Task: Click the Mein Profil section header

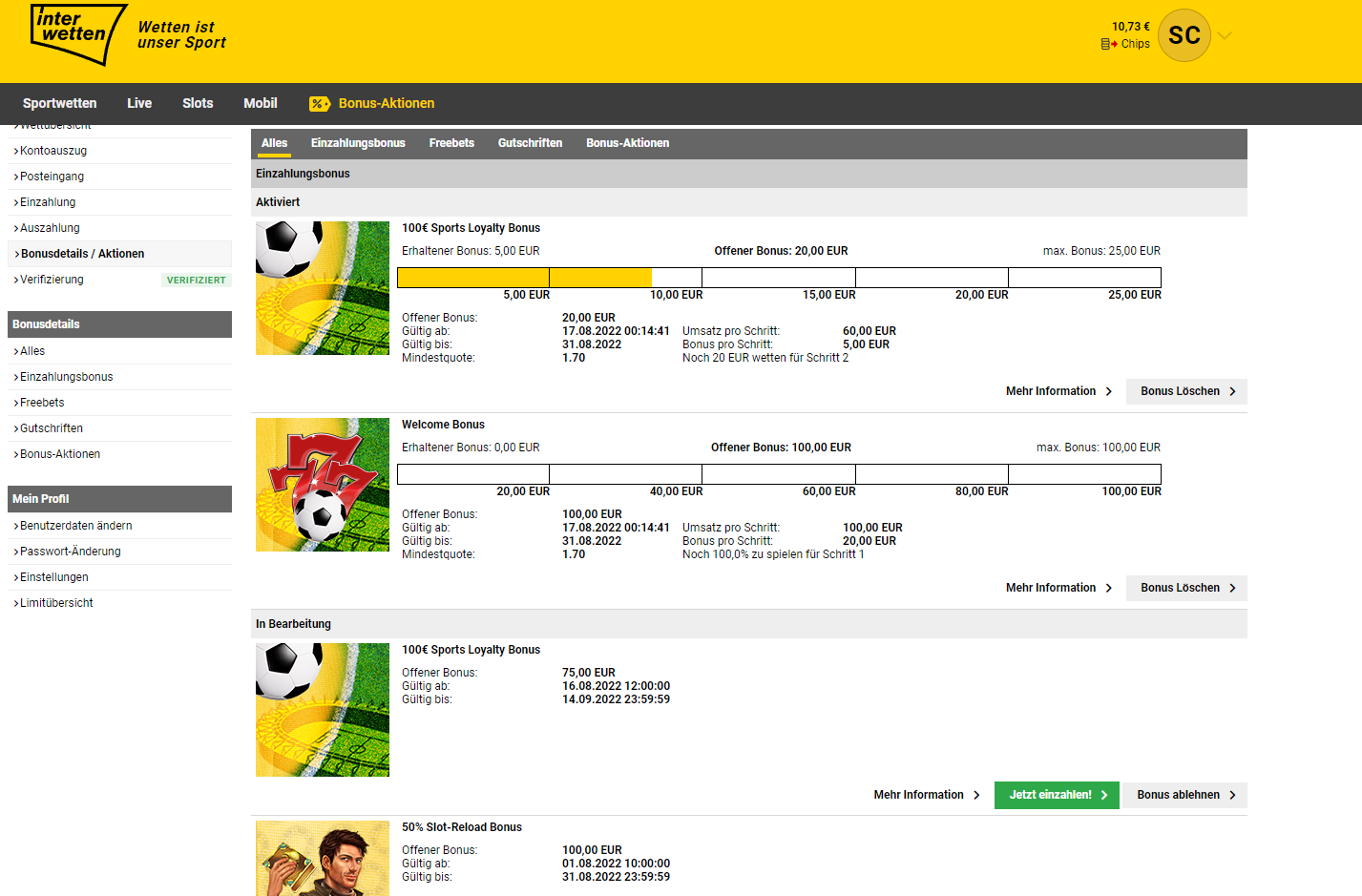Action: click(120, 499)
